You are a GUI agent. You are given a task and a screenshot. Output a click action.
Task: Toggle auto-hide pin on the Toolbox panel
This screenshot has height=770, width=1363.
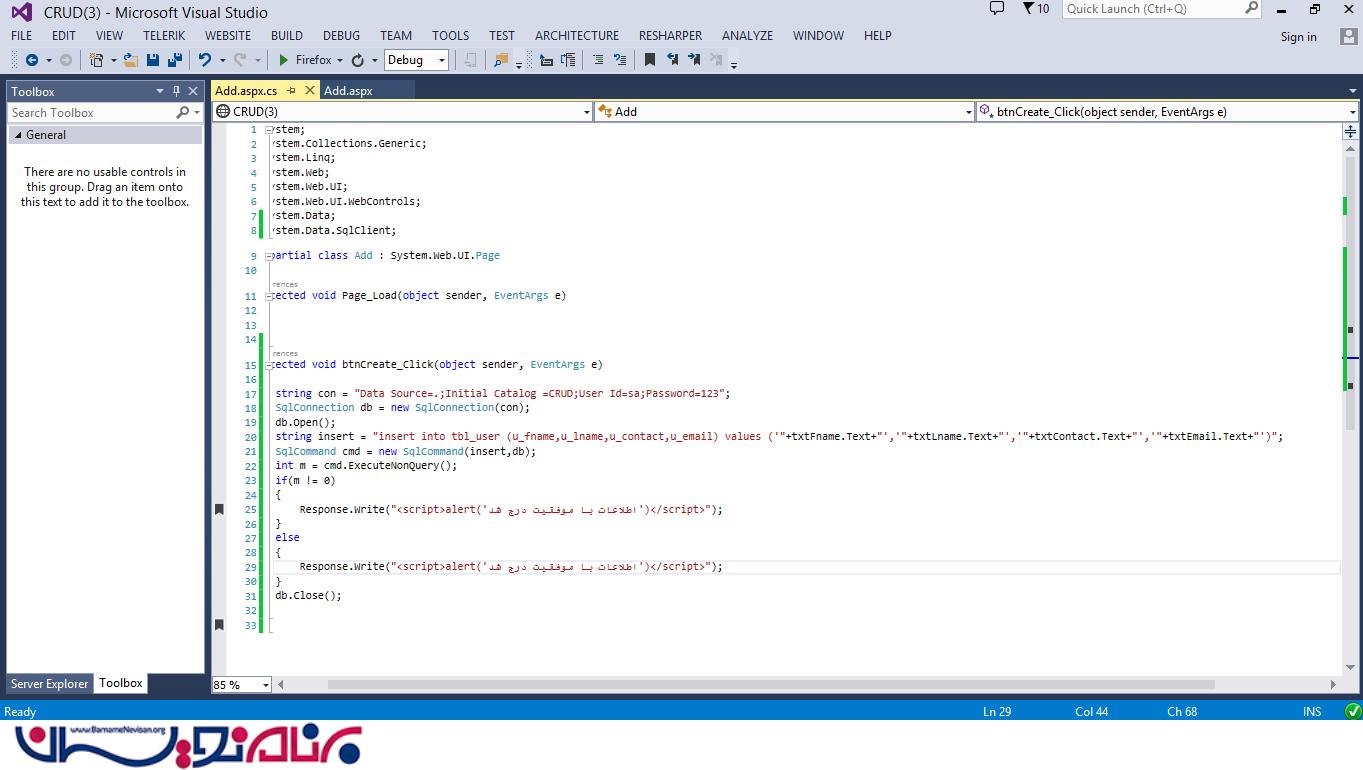tap(177, 91)
